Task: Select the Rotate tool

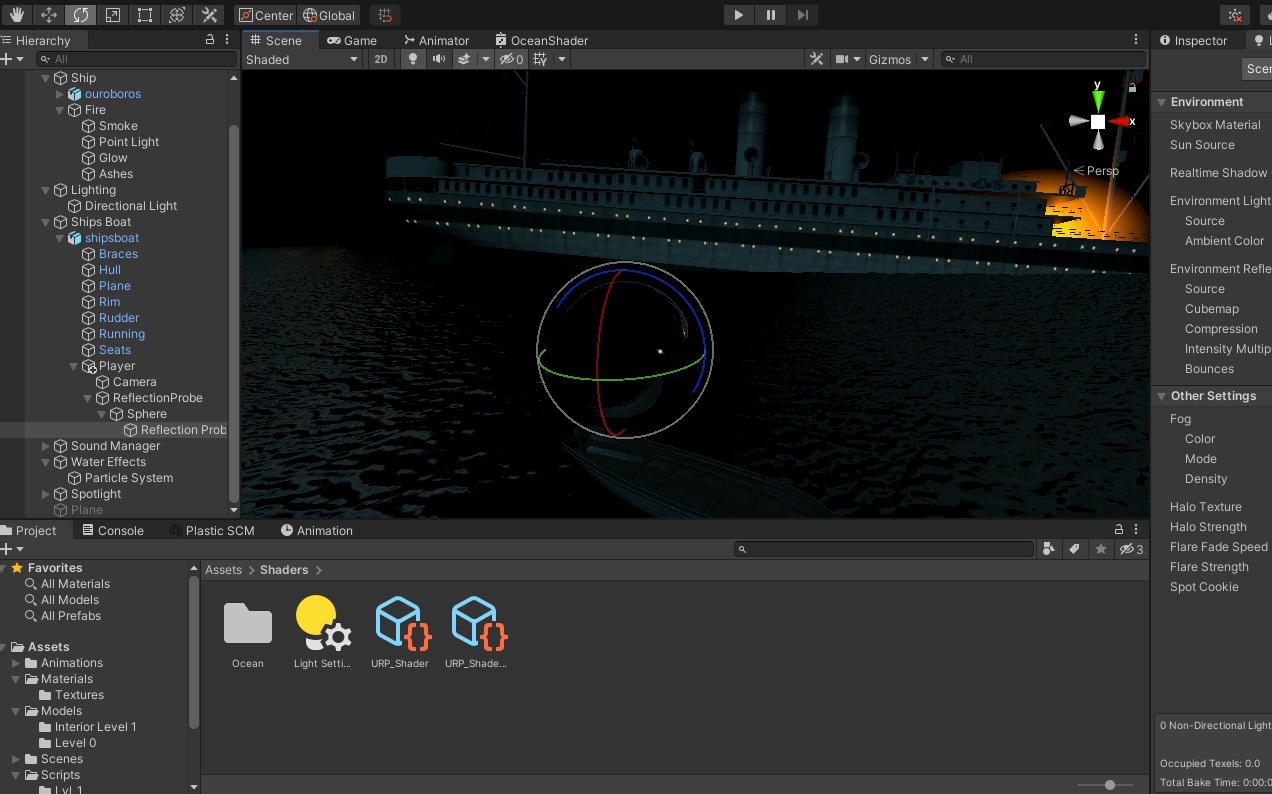Action: click(x=80, y=15)
